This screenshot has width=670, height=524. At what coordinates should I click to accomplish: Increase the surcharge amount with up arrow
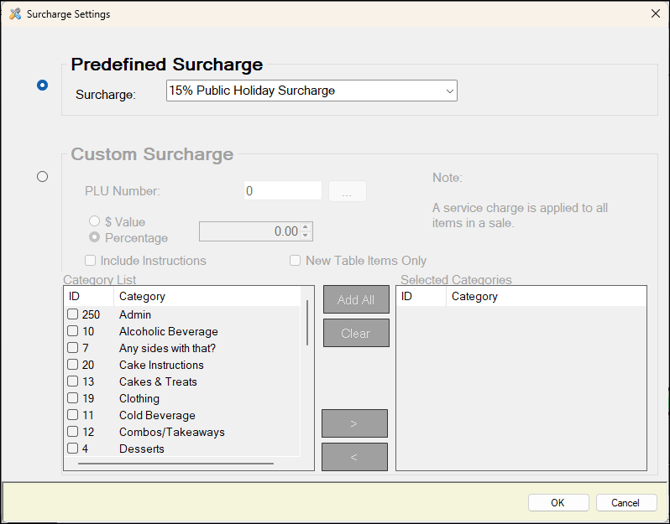[x=306, y=227]
